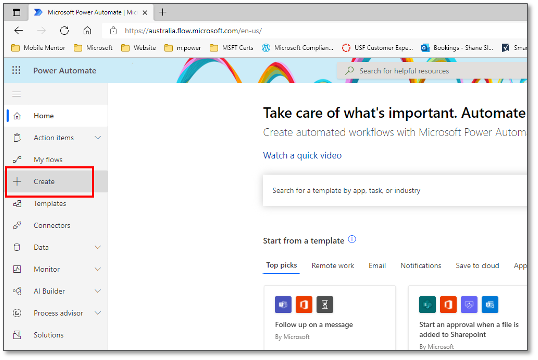Click the browser back arrow
The image size is (538, 360).
pos(19,31)
